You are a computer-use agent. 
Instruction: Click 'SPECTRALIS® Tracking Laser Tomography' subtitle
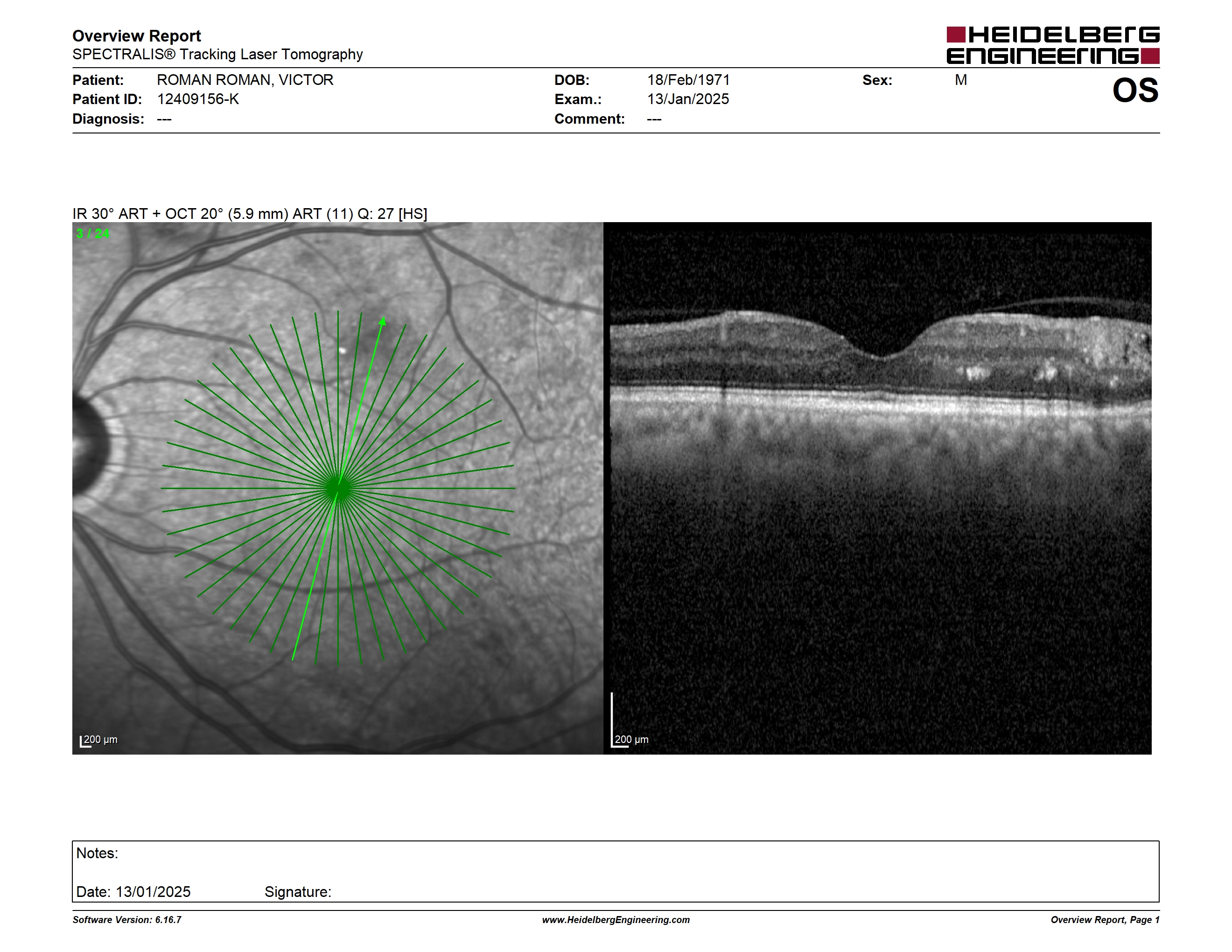point(217,54)
